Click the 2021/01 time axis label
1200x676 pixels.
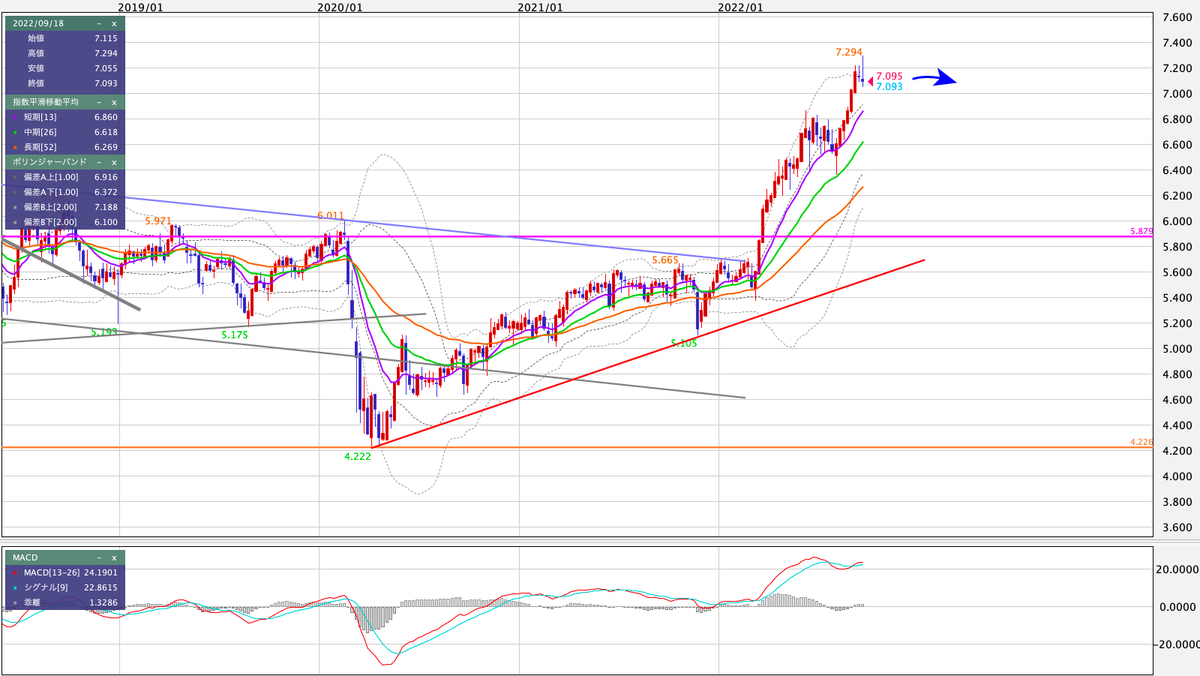point(540,7)
